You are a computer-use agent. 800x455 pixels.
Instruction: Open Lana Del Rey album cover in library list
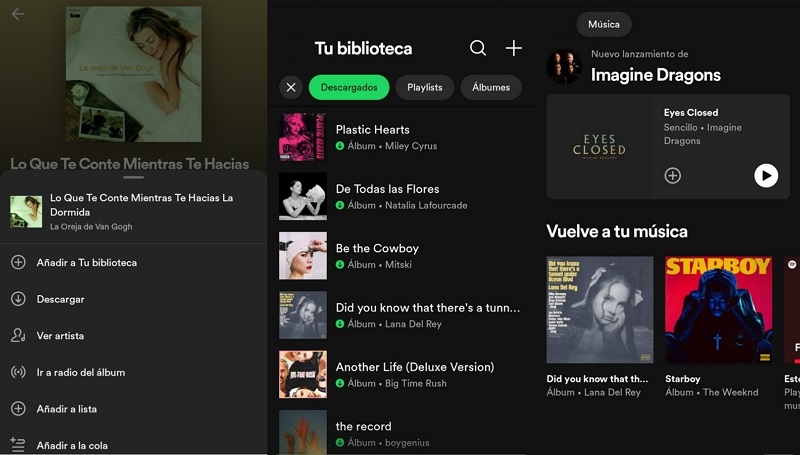click(x=303, y=315)
